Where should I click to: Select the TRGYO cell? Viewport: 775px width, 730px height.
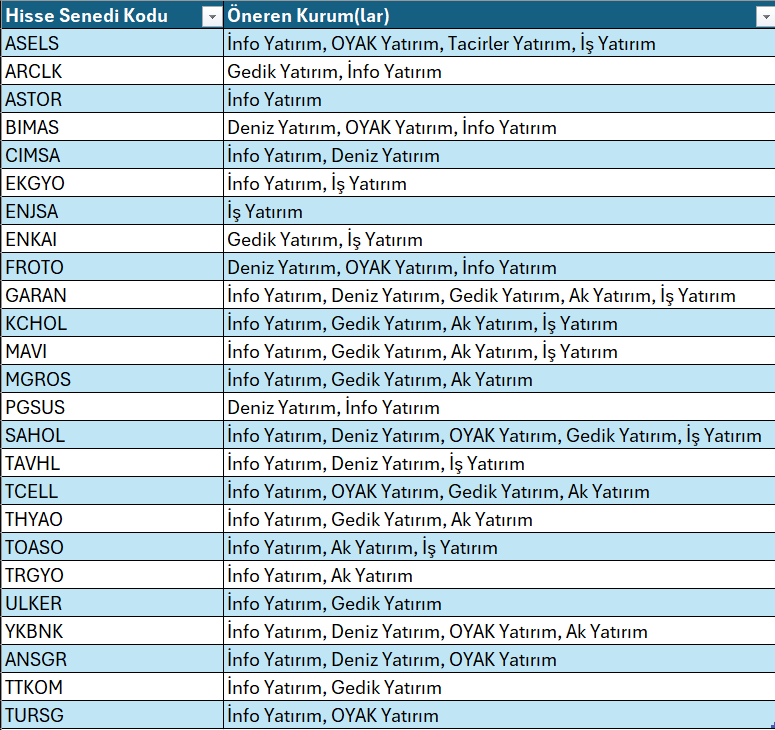(x=112, y=575)
